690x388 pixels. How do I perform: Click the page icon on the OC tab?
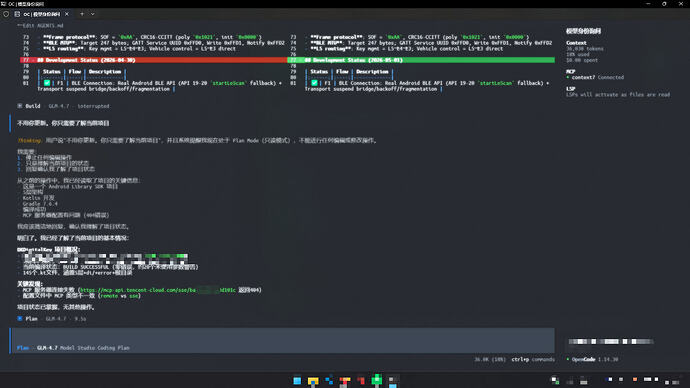click(x=17, y=14)
